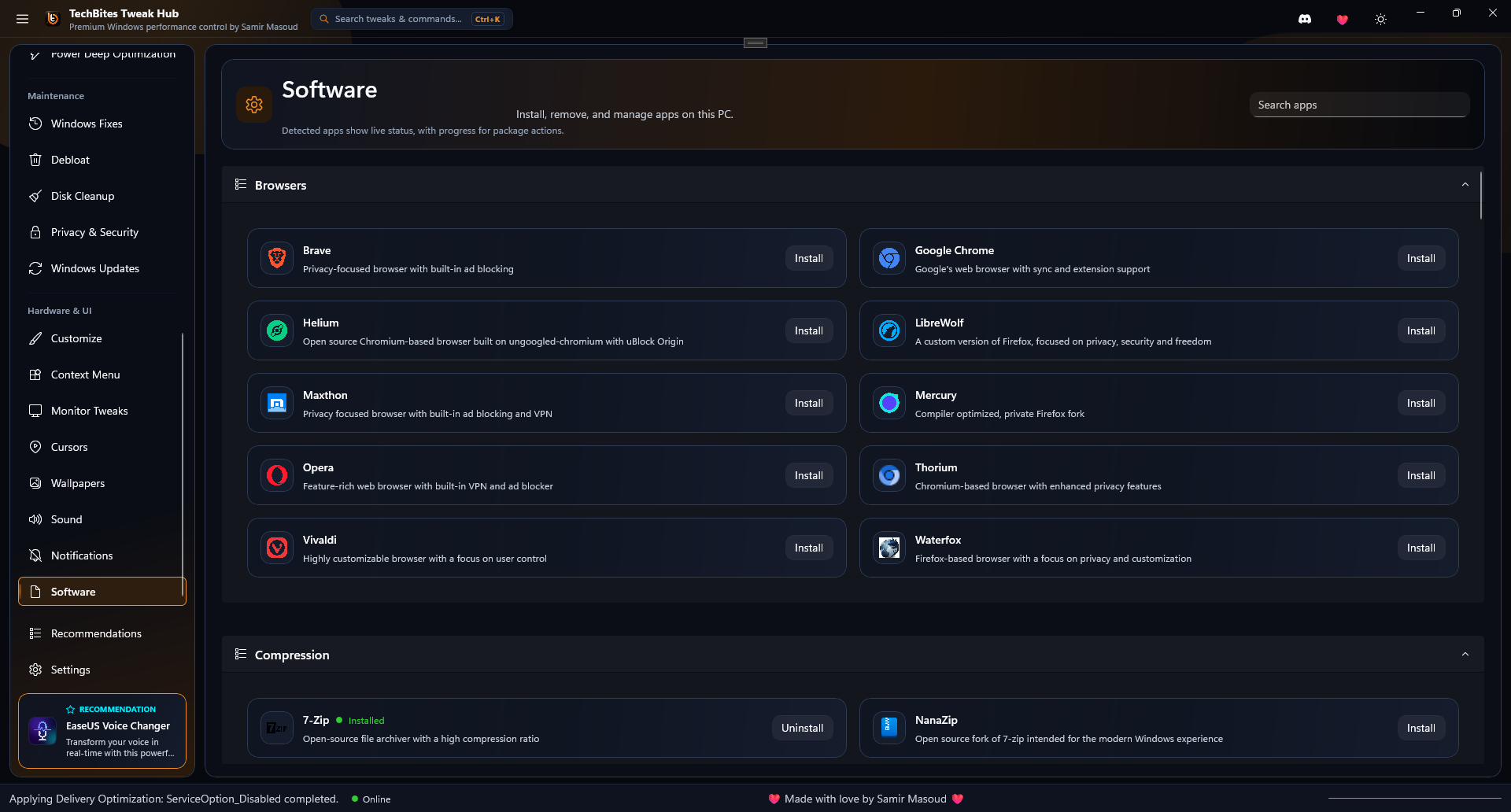Viewport: 1511px width, 812px height.
Task: Open the Discord icon link
Action: point(1305,20)
